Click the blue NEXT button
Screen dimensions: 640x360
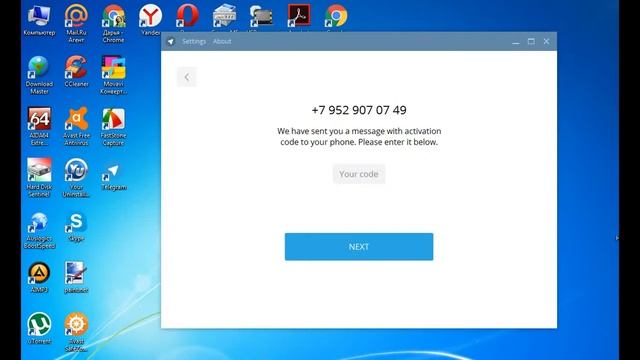[x=359, y=247]
